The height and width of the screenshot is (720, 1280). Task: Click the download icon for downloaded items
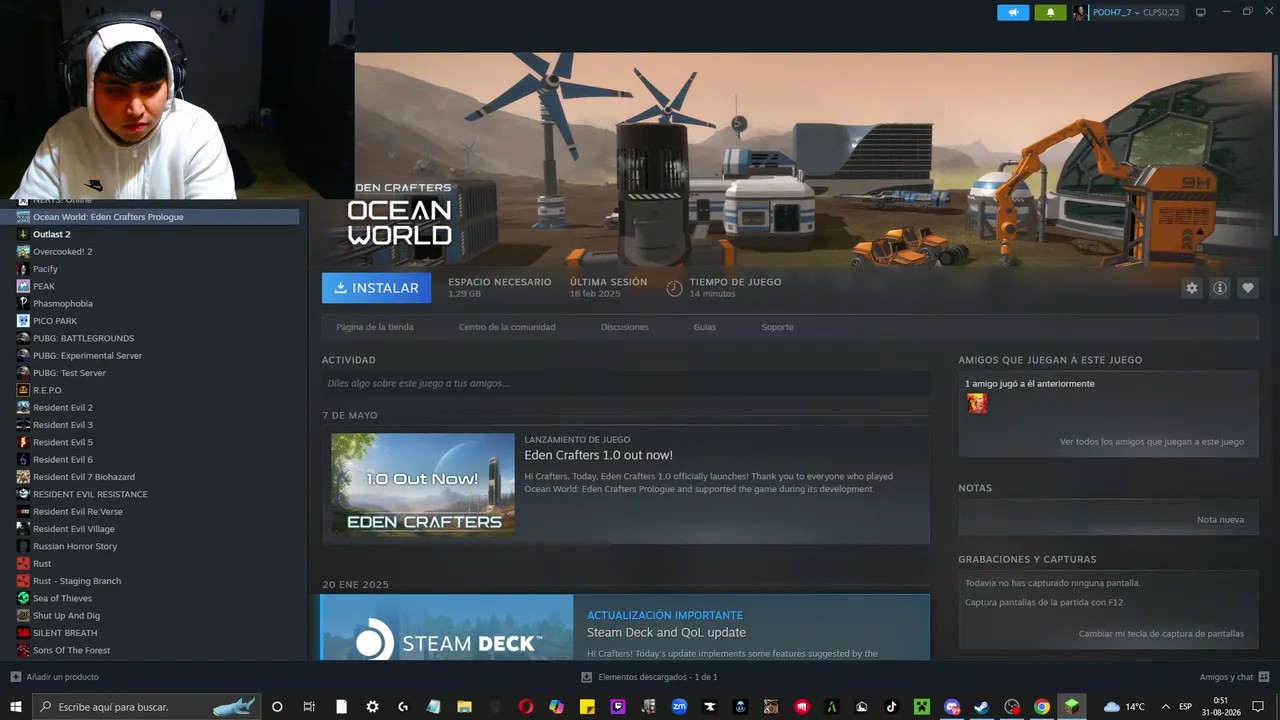pos(587,677)
